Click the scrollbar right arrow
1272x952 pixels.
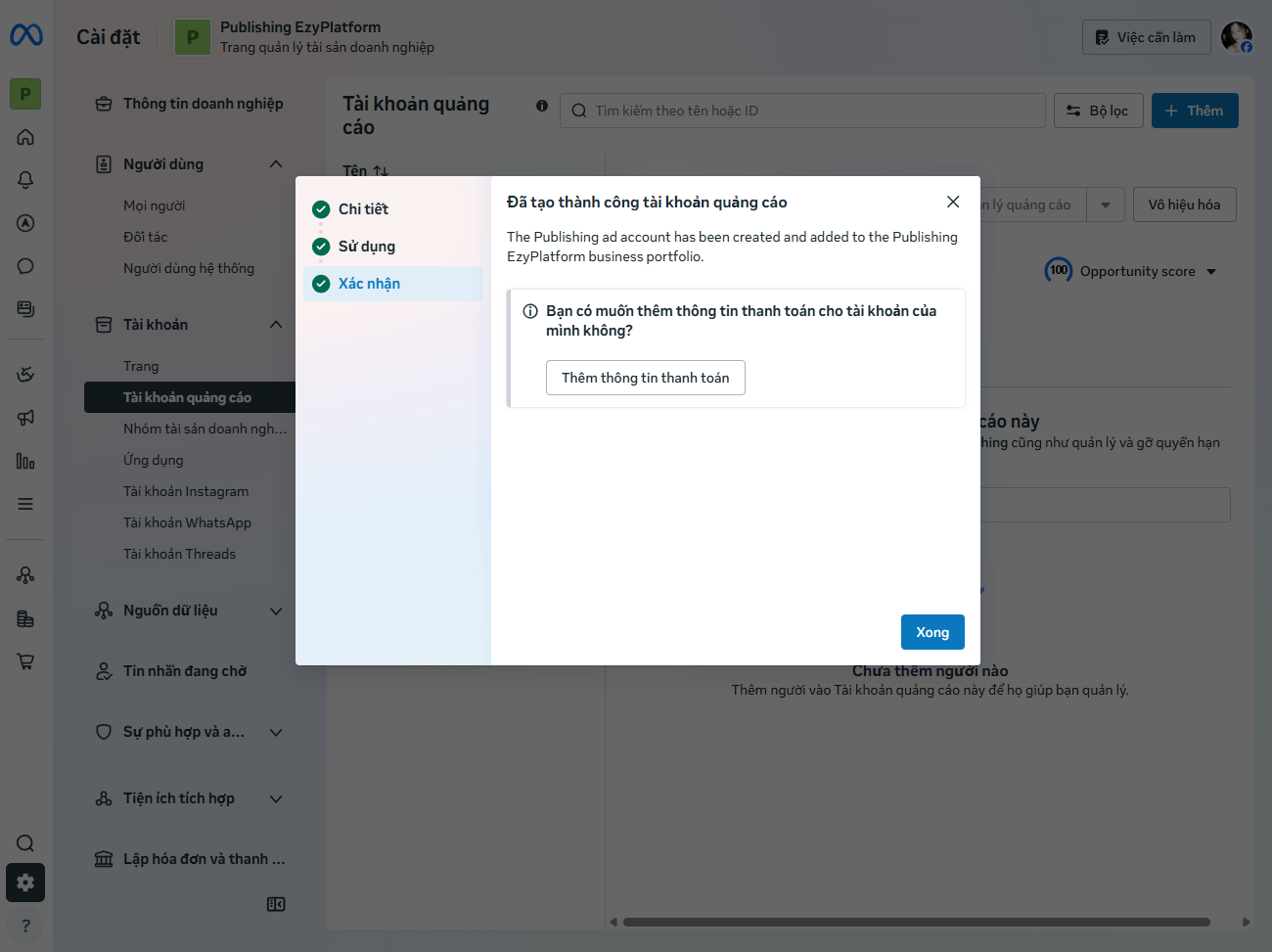click(1246, 922)
